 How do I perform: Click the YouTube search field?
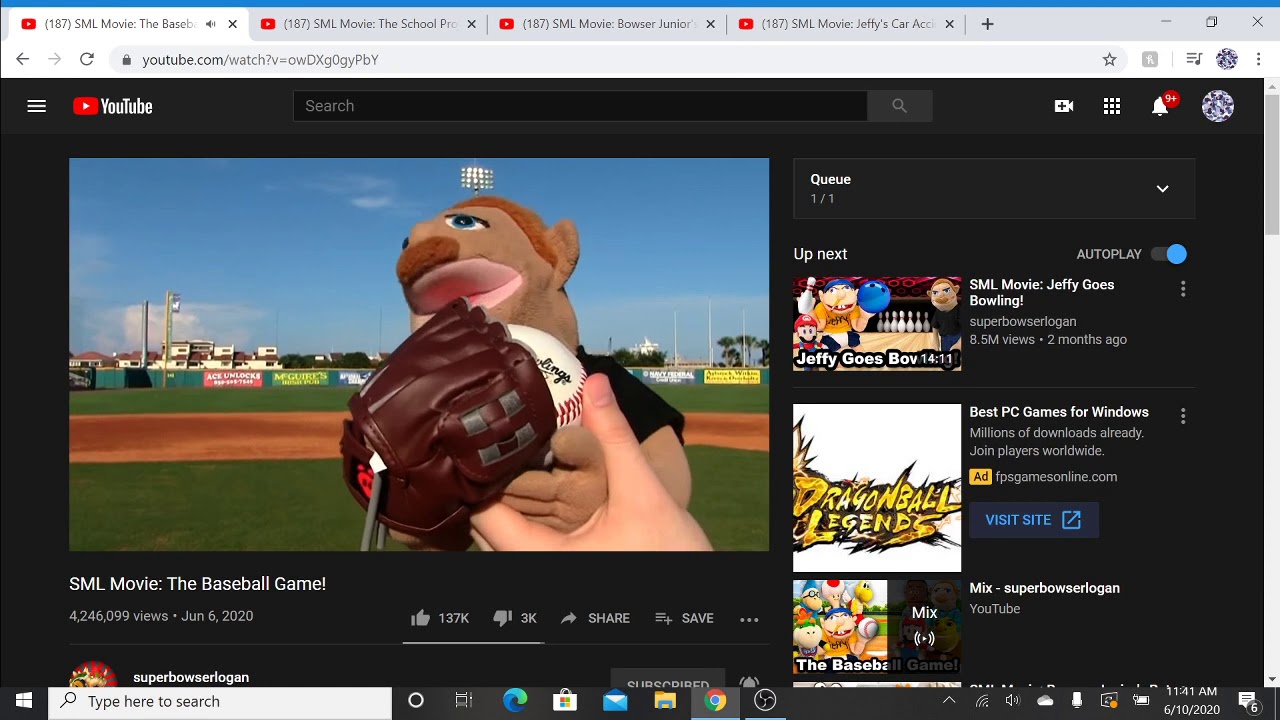point(580,106)
